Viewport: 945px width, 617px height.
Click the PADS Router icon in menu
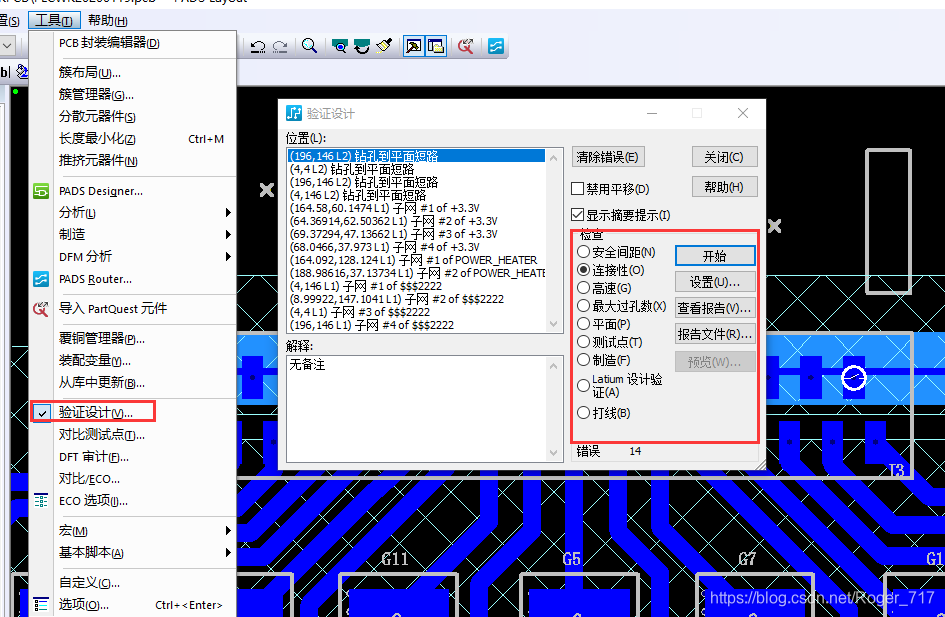click(x=40, y=280)
